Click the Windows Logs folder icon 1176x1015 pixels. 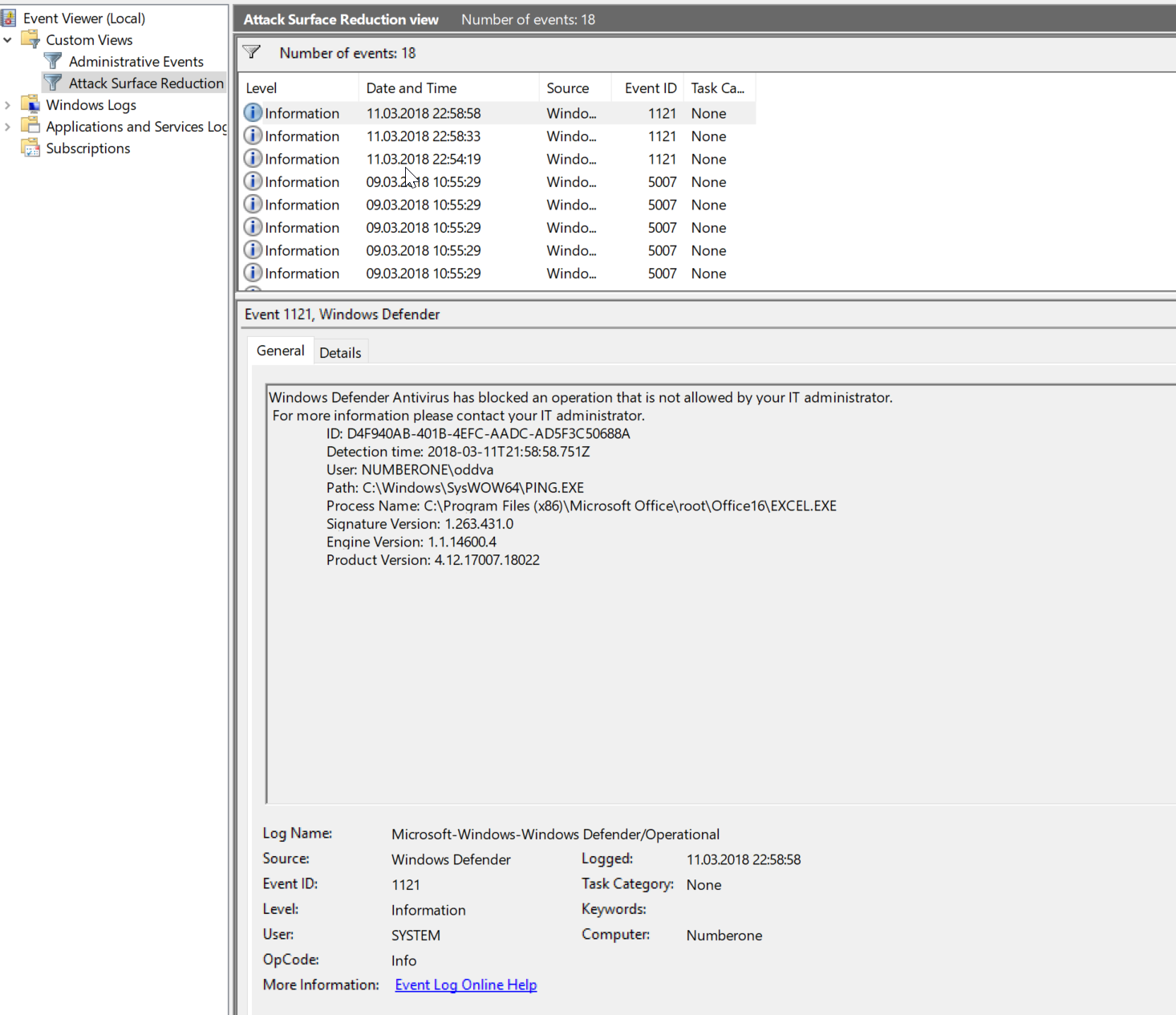tap(30, 104)
